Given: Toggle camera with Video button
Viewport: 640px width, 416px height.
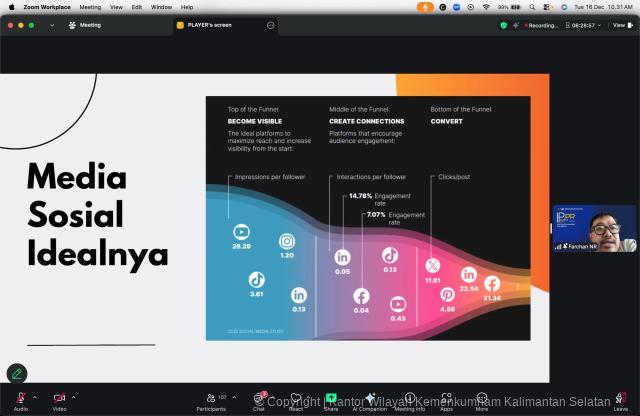Looking at the screenshot, I should pos(59,398).
